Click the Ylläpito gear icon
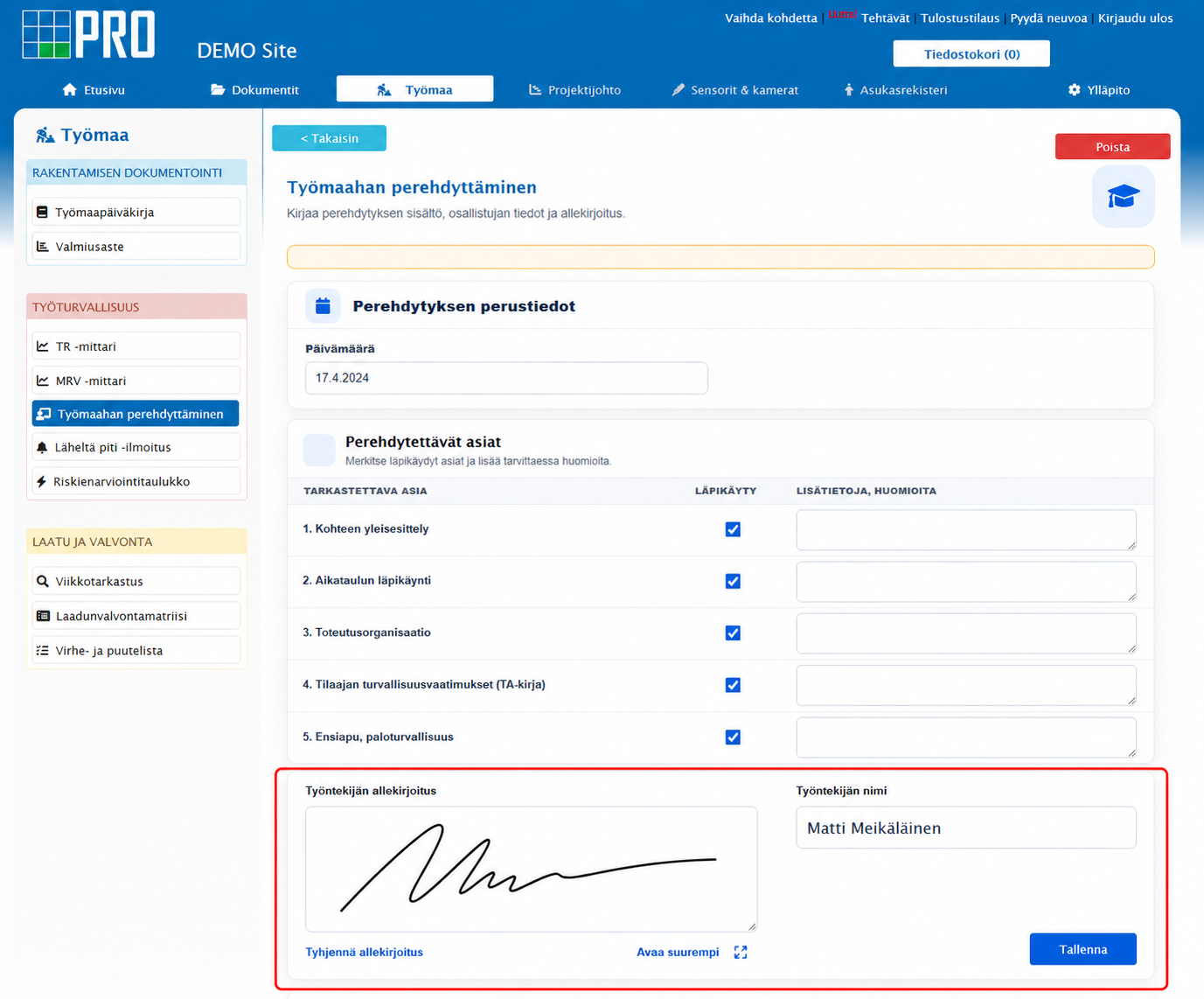Viewport: 1204px width, 999px height. click(1075, 90)
